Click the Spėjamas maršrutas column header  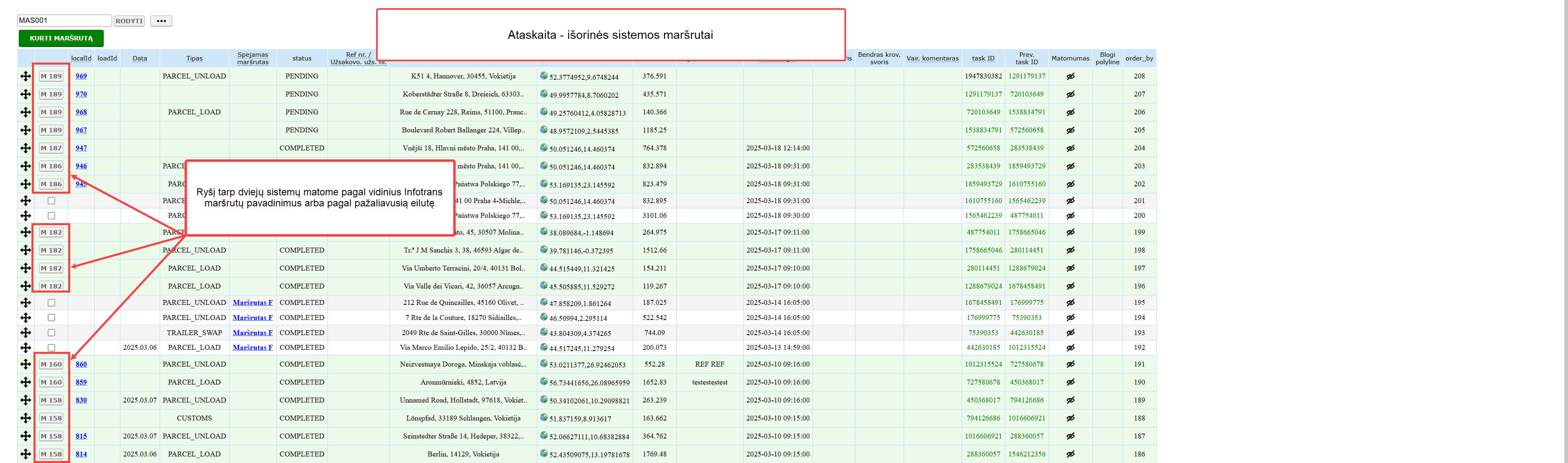(253, 58)
